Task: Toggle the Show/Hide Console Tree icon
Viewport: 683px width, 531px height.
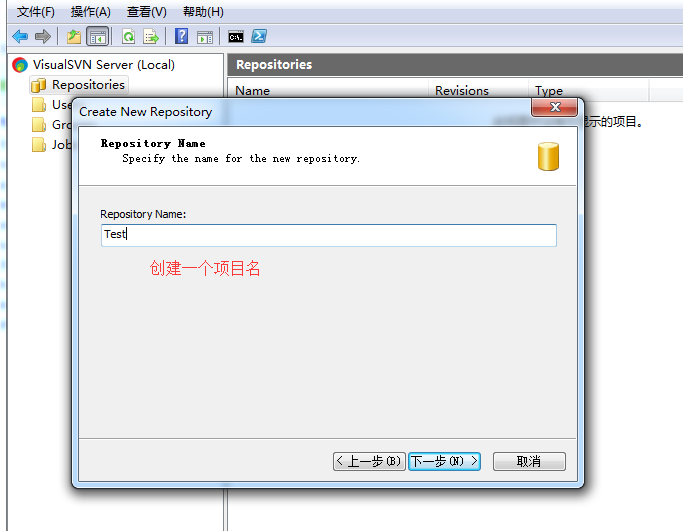Action: (x=98, y=37)
